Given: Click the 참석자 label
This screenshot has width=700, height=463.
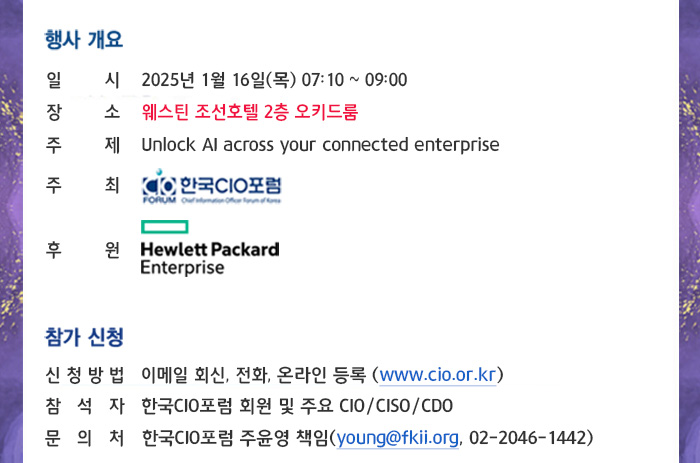Looking at the screenshot, I should (84, 406).
